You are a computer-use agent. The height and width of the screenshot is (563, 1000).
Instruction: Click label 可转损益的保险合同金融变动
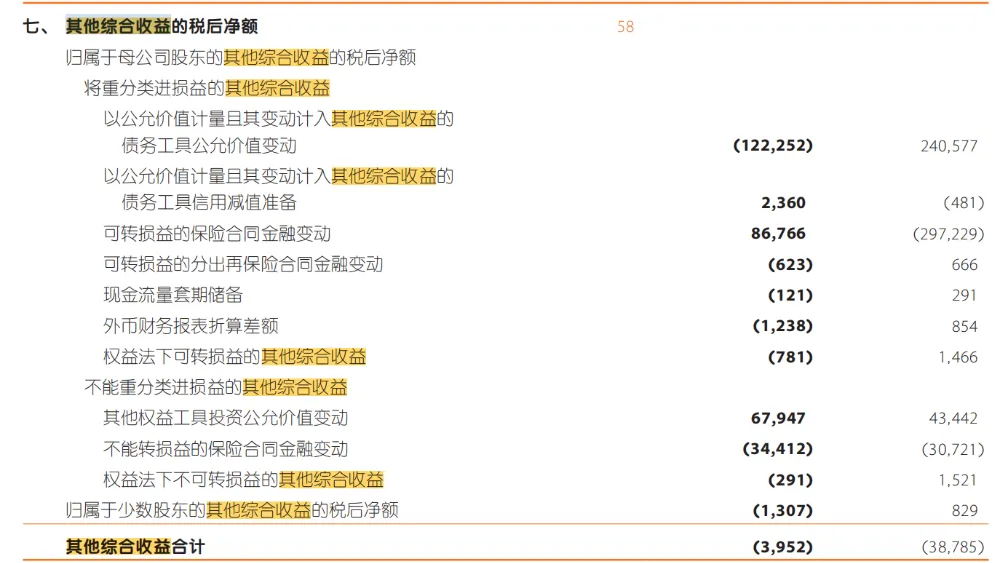point(217,234)
